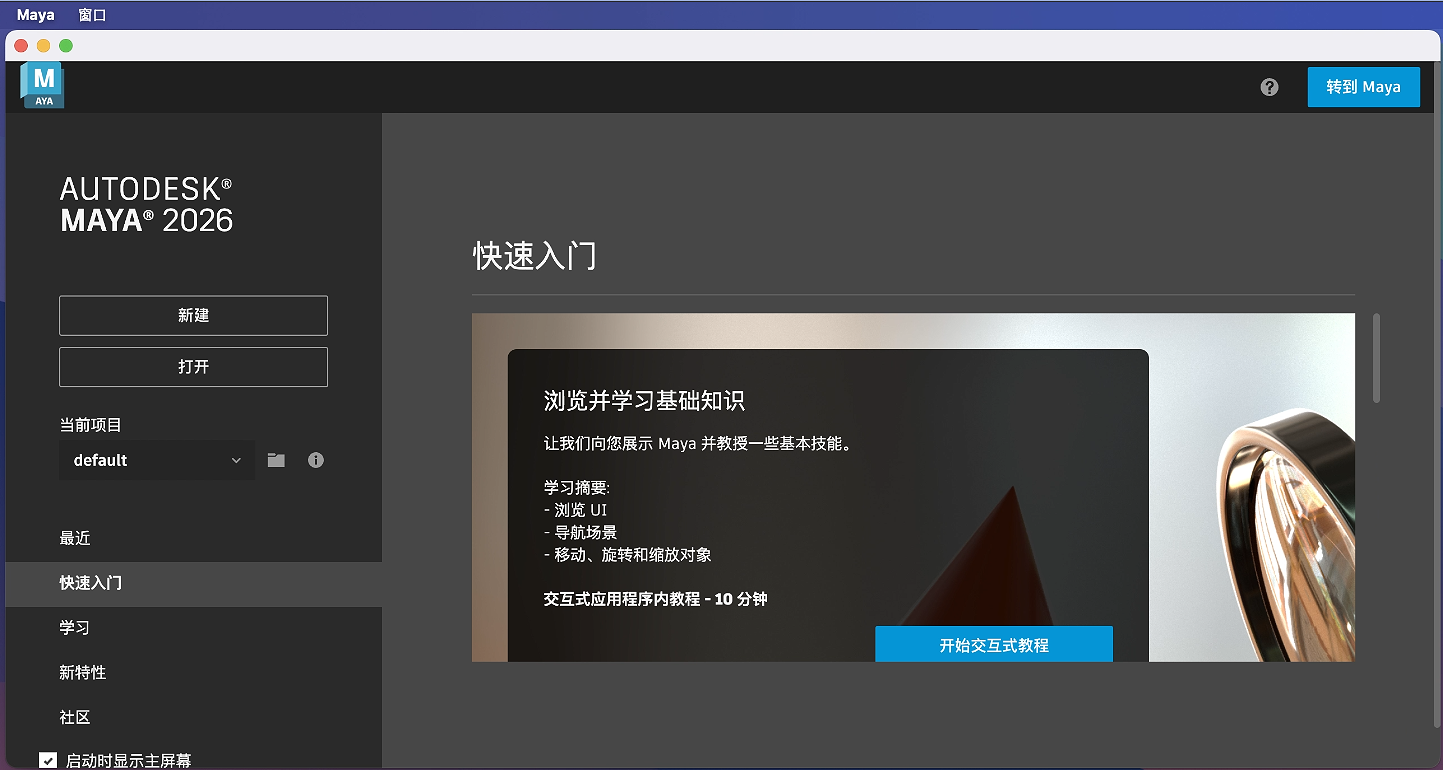Click the red close window button
Screen dimensions: 1443x770
pos(21,45)
